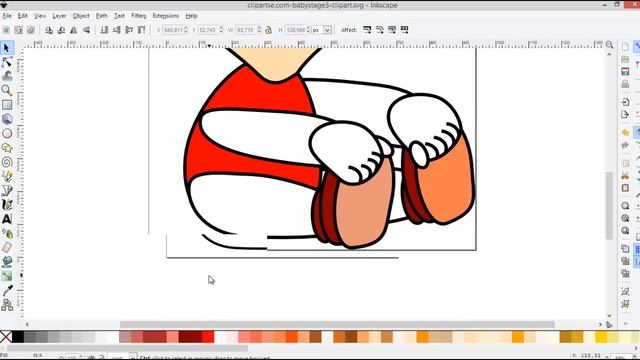The image size is (640, 360).
Task: Open the Extensions menu
Action: pyautogui.click(x=166, y=16)
